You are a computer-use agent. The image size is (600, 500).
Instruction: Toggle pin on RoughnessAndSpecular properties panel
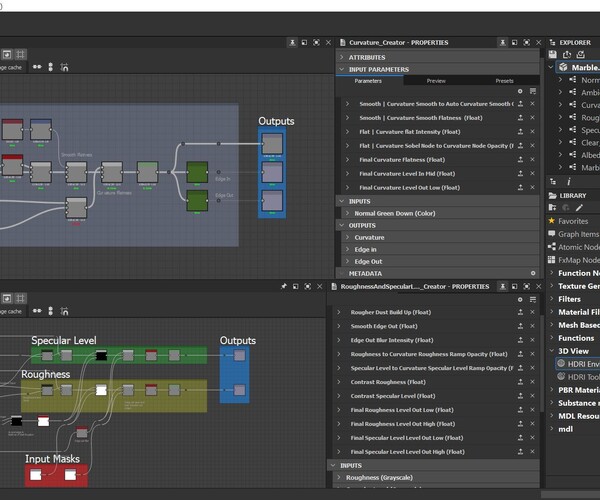point(501,286)
